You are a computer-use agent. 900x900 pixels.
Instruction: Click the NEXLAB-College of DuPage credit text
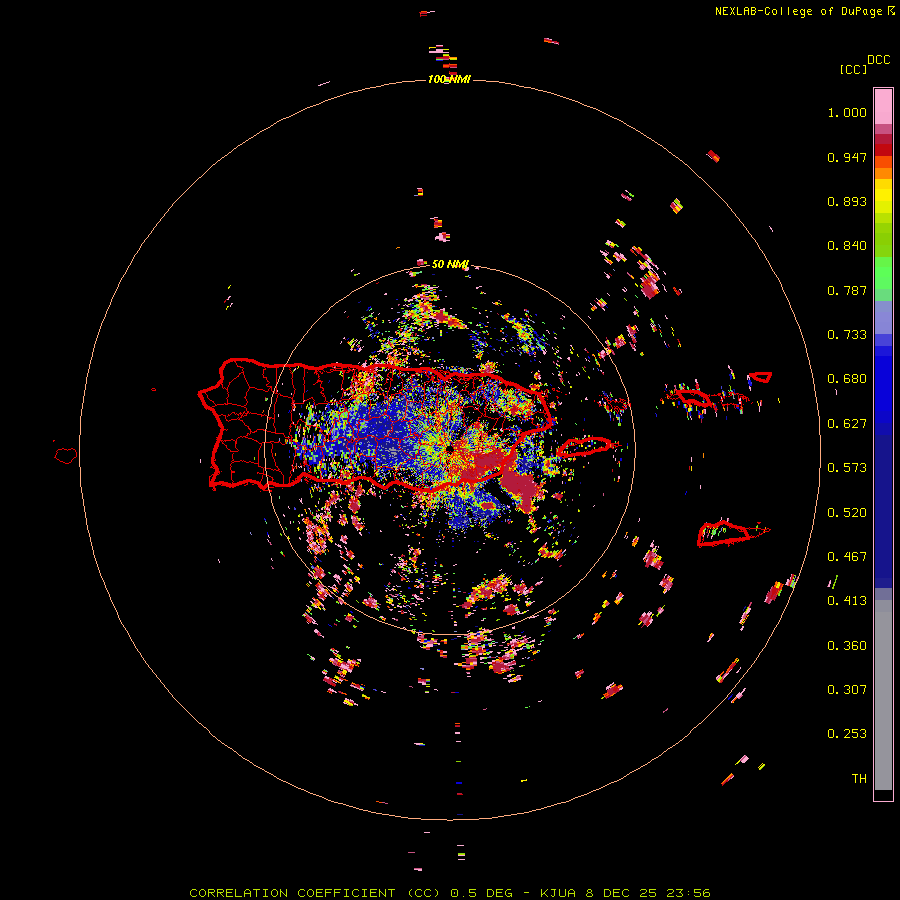[x=798, y=11]
